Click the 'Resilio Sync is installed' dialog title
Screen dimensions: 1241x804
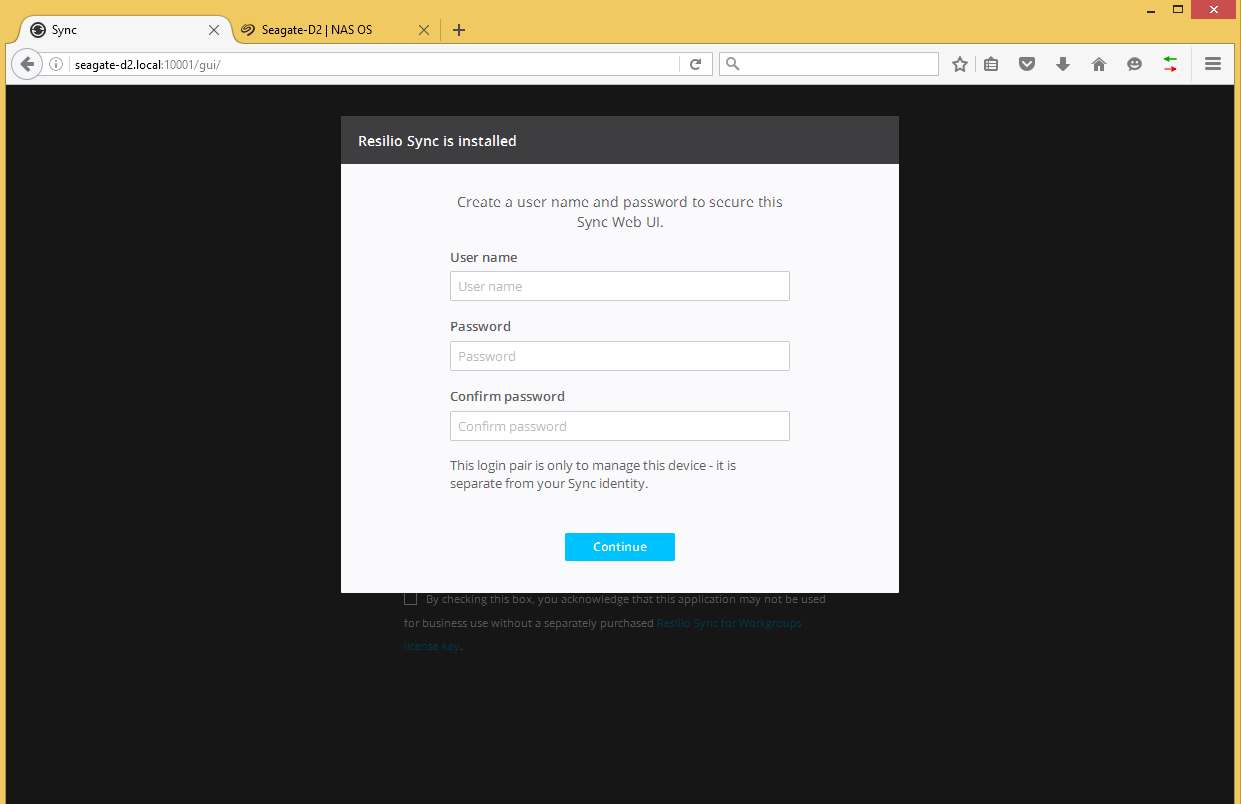[437, 141]
